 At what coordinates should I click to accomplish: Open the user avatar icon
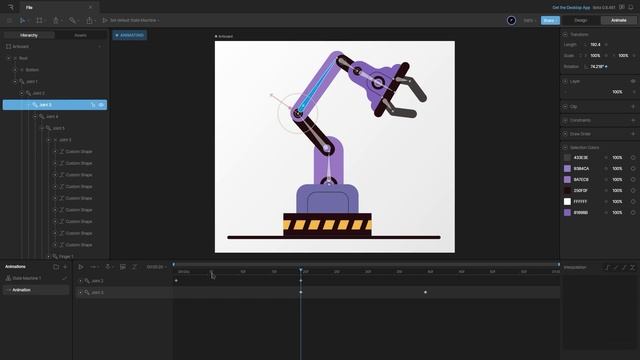click(x=511, y=20)
